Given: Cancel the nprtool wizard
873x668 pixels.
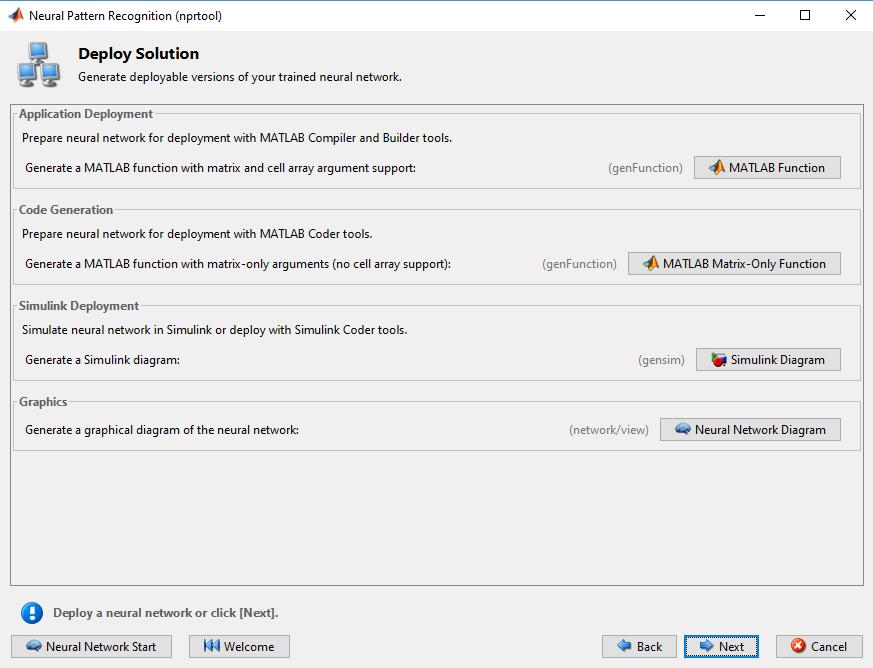Looking at the screenshot, I should coord(820,646).
